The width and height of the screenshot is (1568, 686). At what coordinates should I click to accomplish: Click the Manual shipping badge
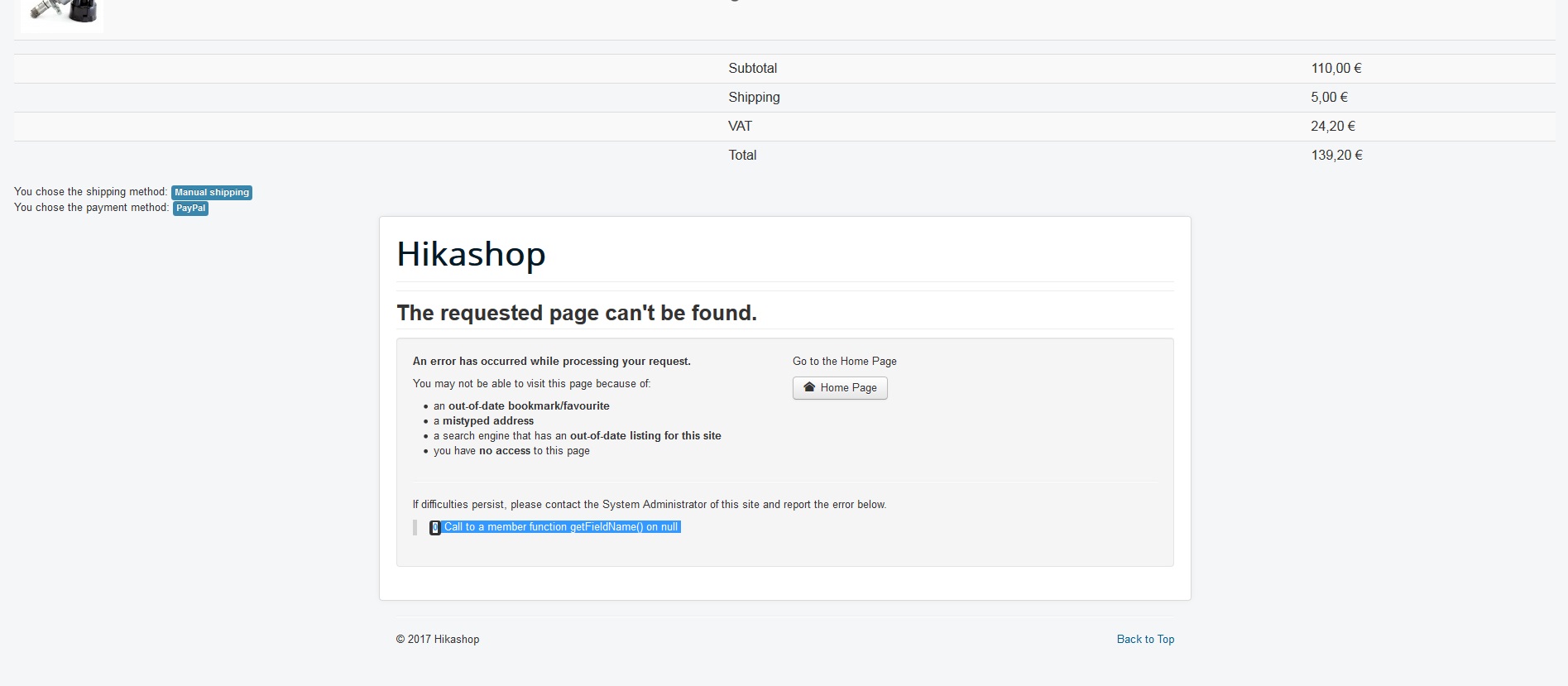pos(212,192)
